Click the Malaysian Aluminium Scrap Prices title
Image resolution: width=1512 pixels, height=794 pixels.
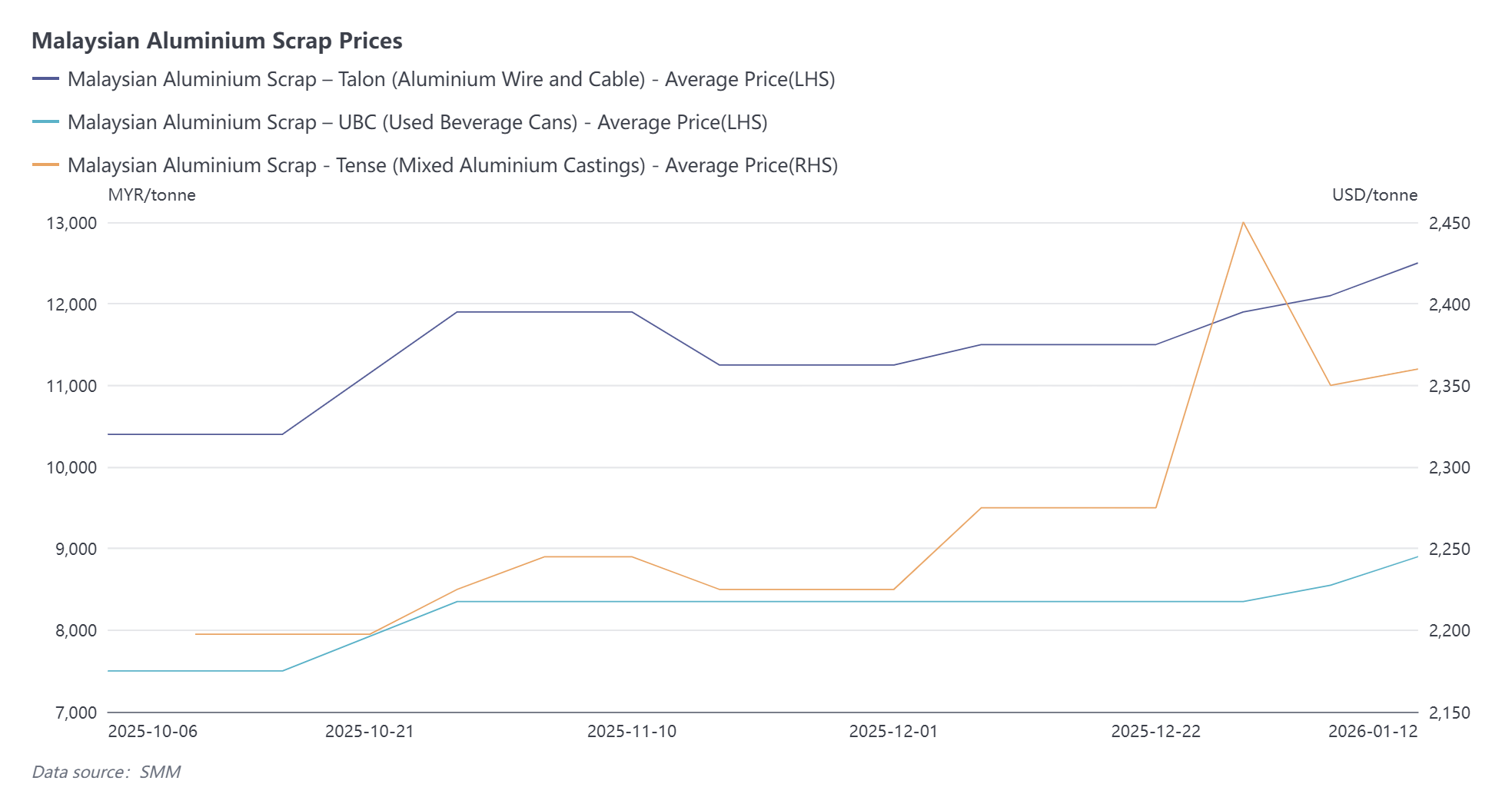point(217,41)
